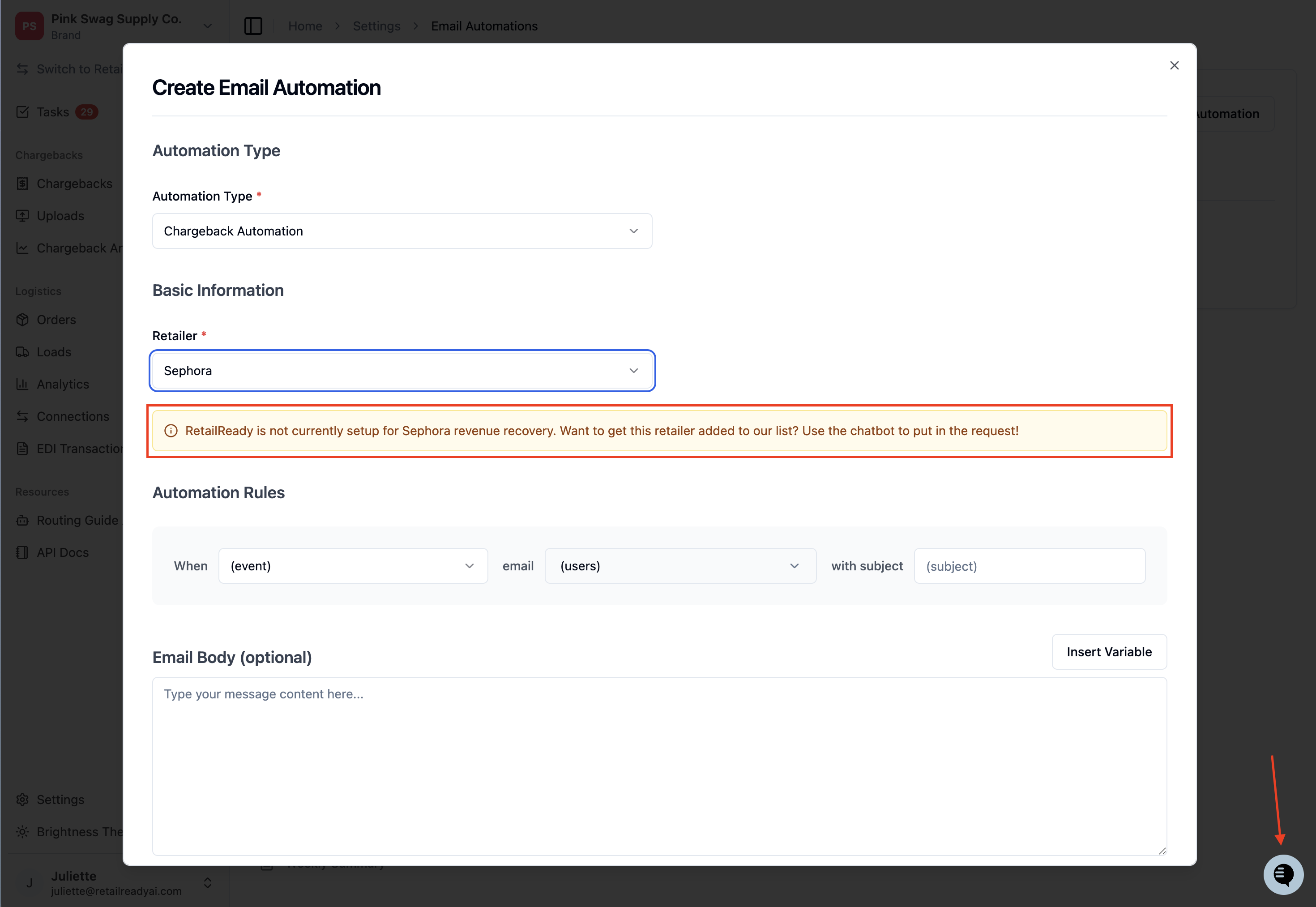Open the Sephora retailer dropdown

[402, 371]
